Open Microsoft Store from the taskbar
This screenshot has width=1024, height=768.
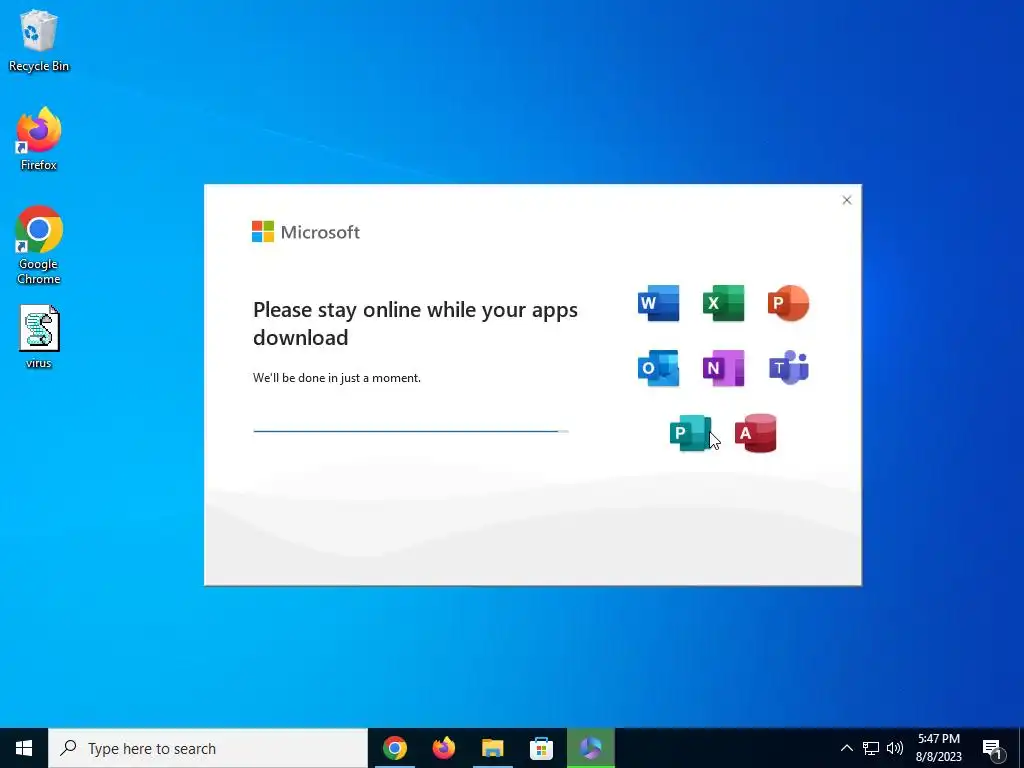[541, 748]
